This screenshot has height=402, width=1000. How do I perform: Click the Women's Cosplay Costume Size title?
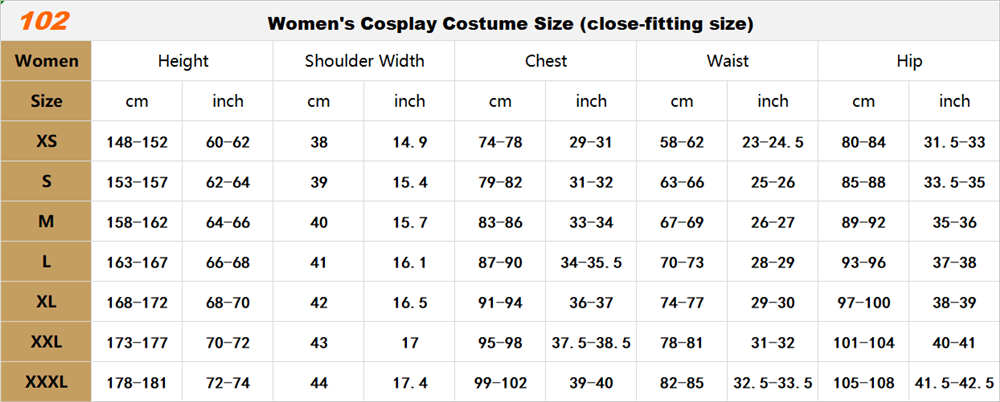pos(510,23)
